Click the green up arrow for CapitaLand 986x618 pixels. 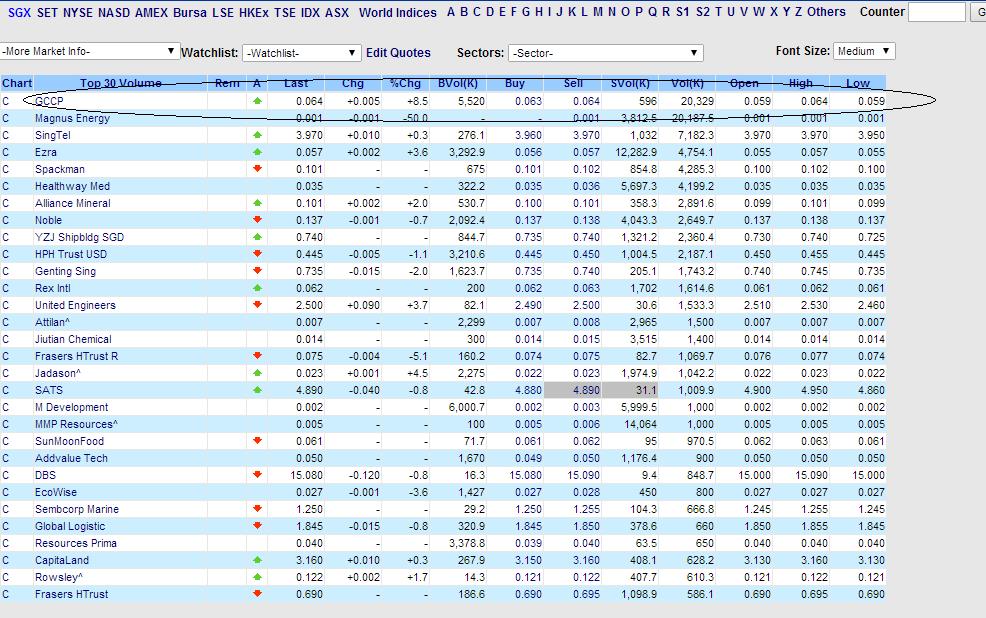tap(257, 560)
